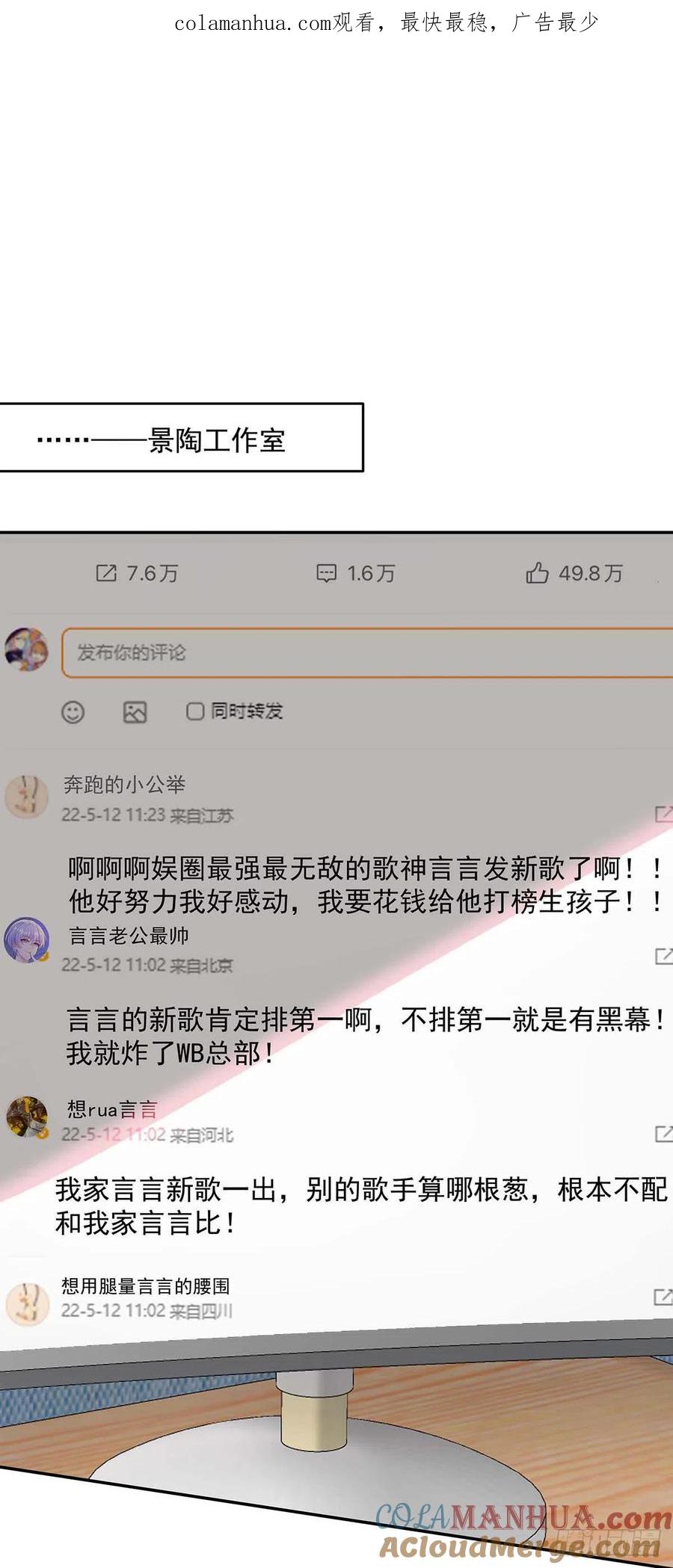Enable the 同时转发 checkbox

195,712
